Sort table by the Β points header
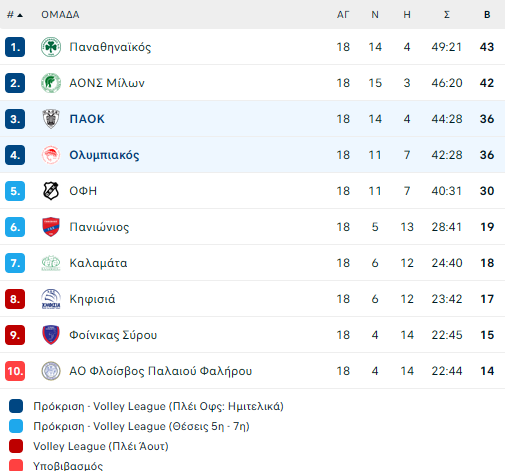 [487, 15]
